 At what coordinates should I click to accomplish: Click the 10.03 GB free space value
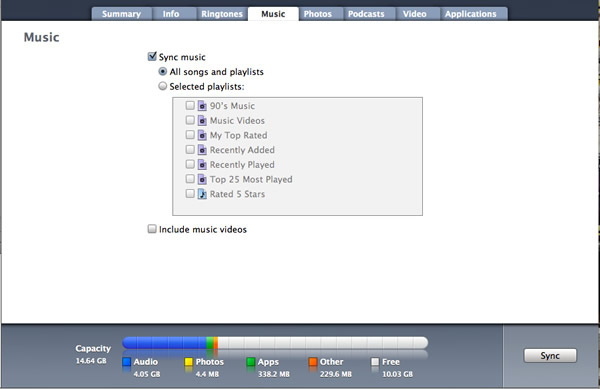click(398, 374)
